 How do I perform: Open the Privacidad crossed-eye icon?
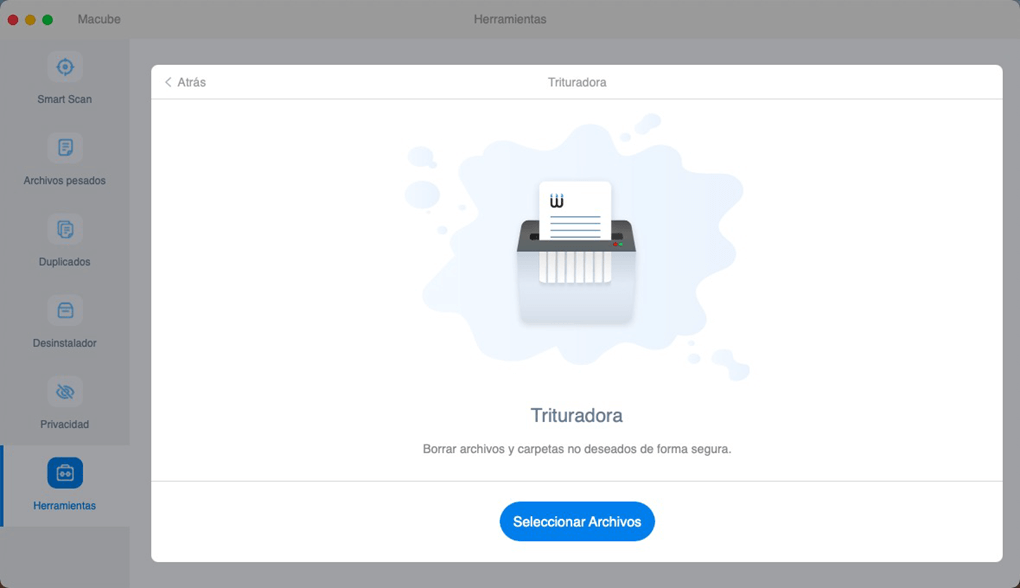tap(64, 392)
